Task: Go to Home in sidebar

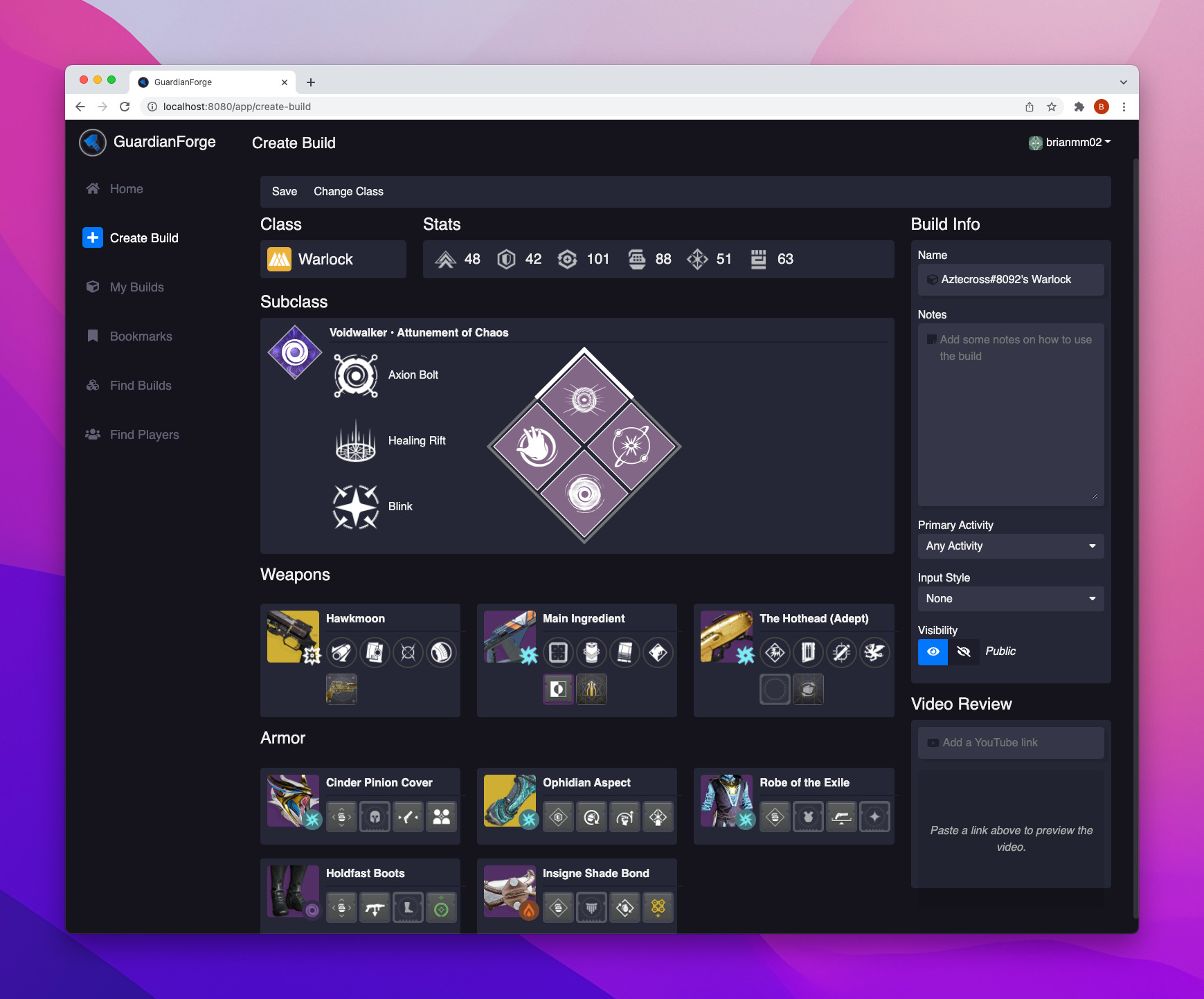Action: point(114,189)
